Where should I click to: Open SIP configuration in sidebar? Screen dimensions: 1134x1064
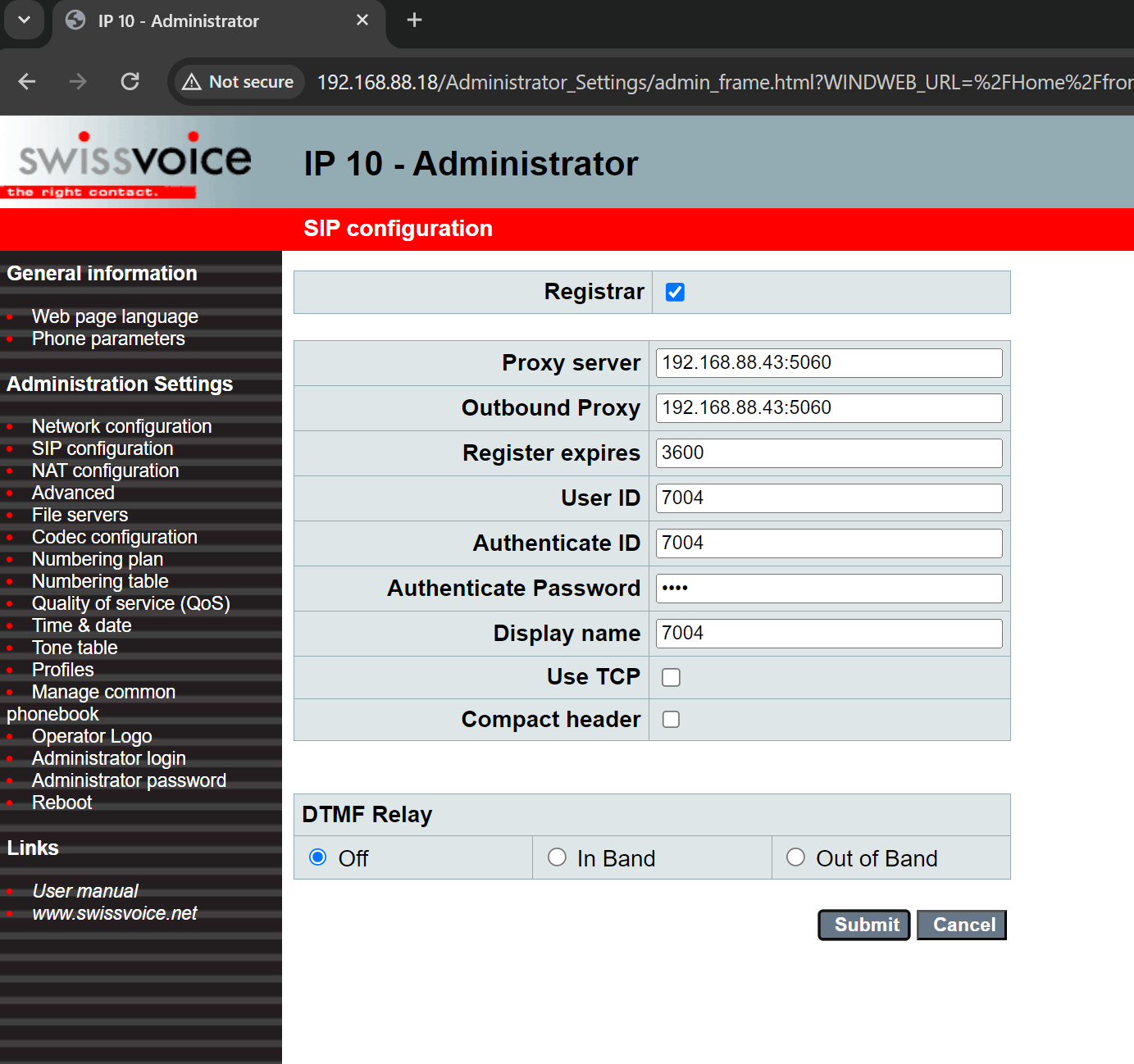[102, 448]
